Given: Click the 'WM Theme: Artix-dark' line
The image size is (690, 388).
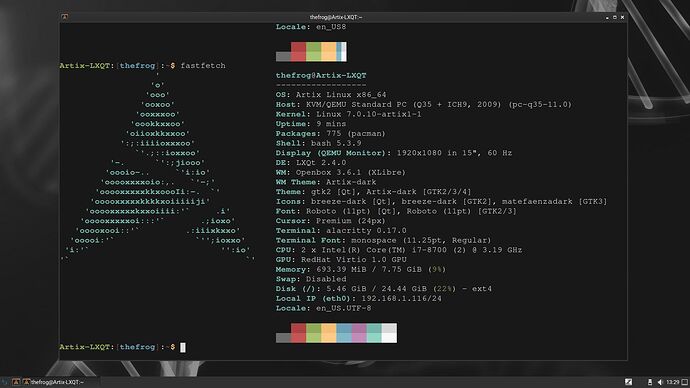Looking at the screenshot, I should point(326,182).
